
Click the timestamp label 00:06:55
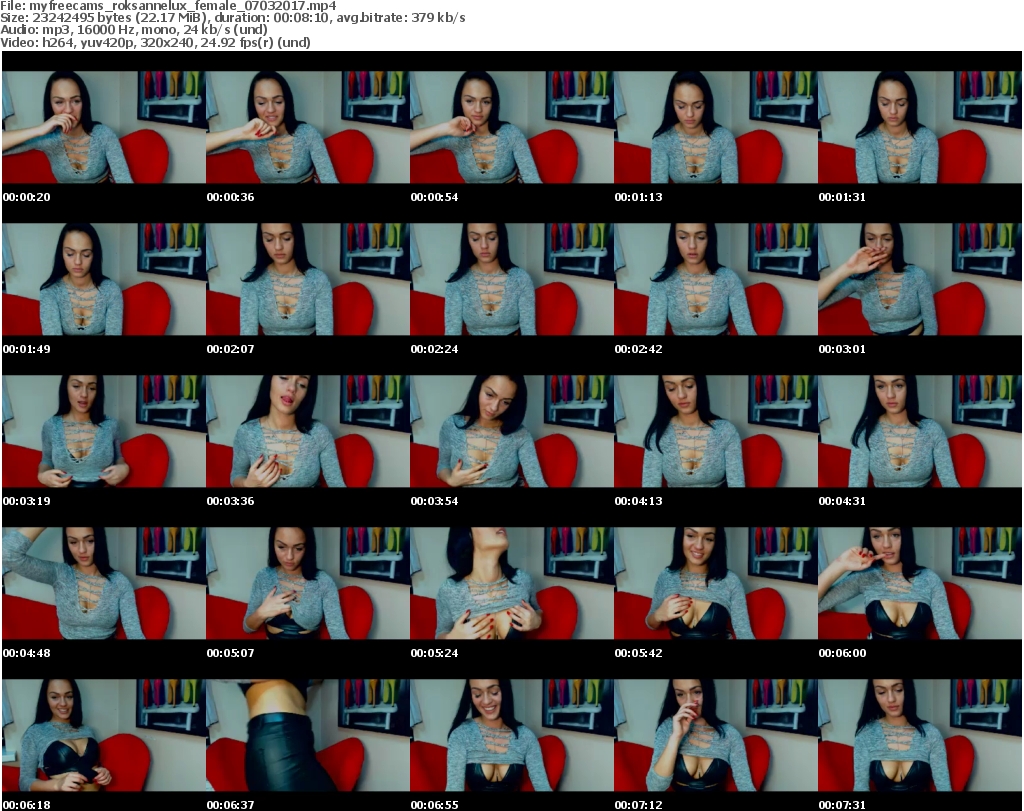pos(434,805)
